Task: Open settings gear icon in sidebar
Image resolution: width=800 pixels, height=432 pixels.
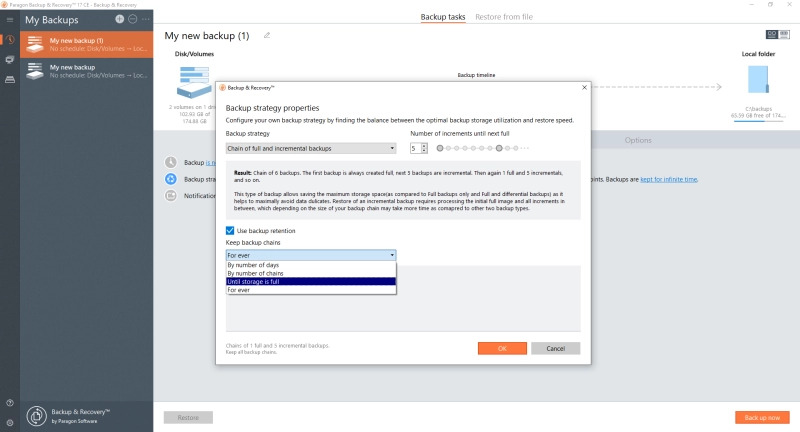Action: click(10, 422)
